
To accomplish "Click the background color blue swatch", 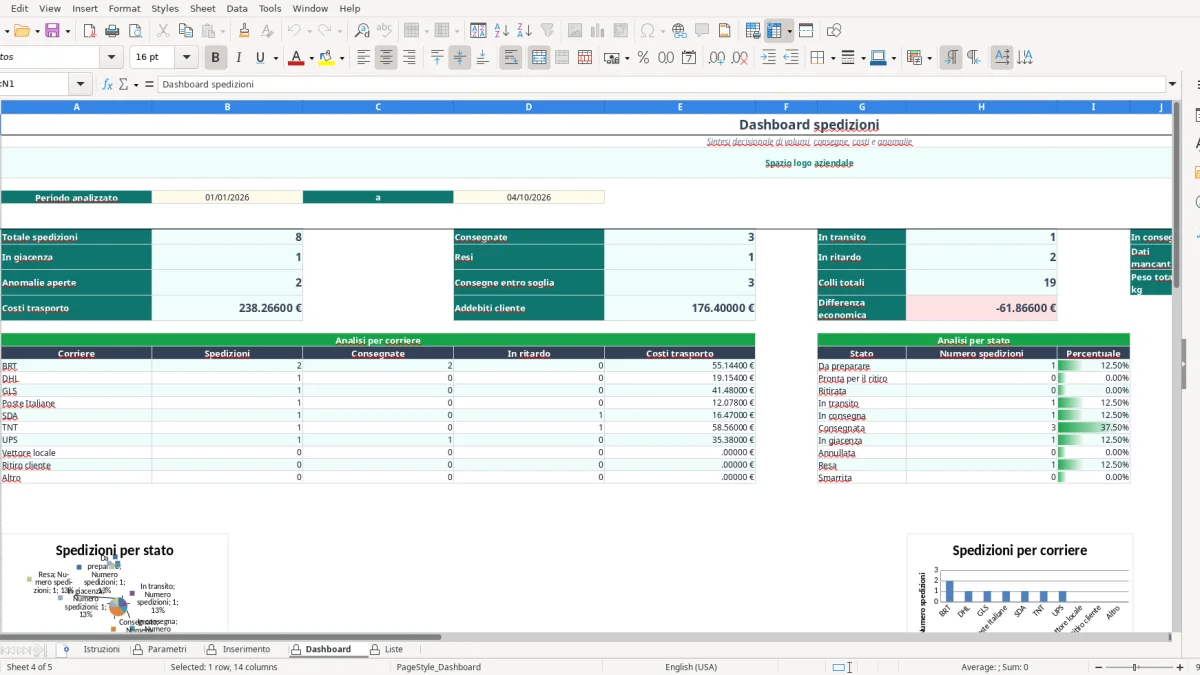I will [877, 58].
